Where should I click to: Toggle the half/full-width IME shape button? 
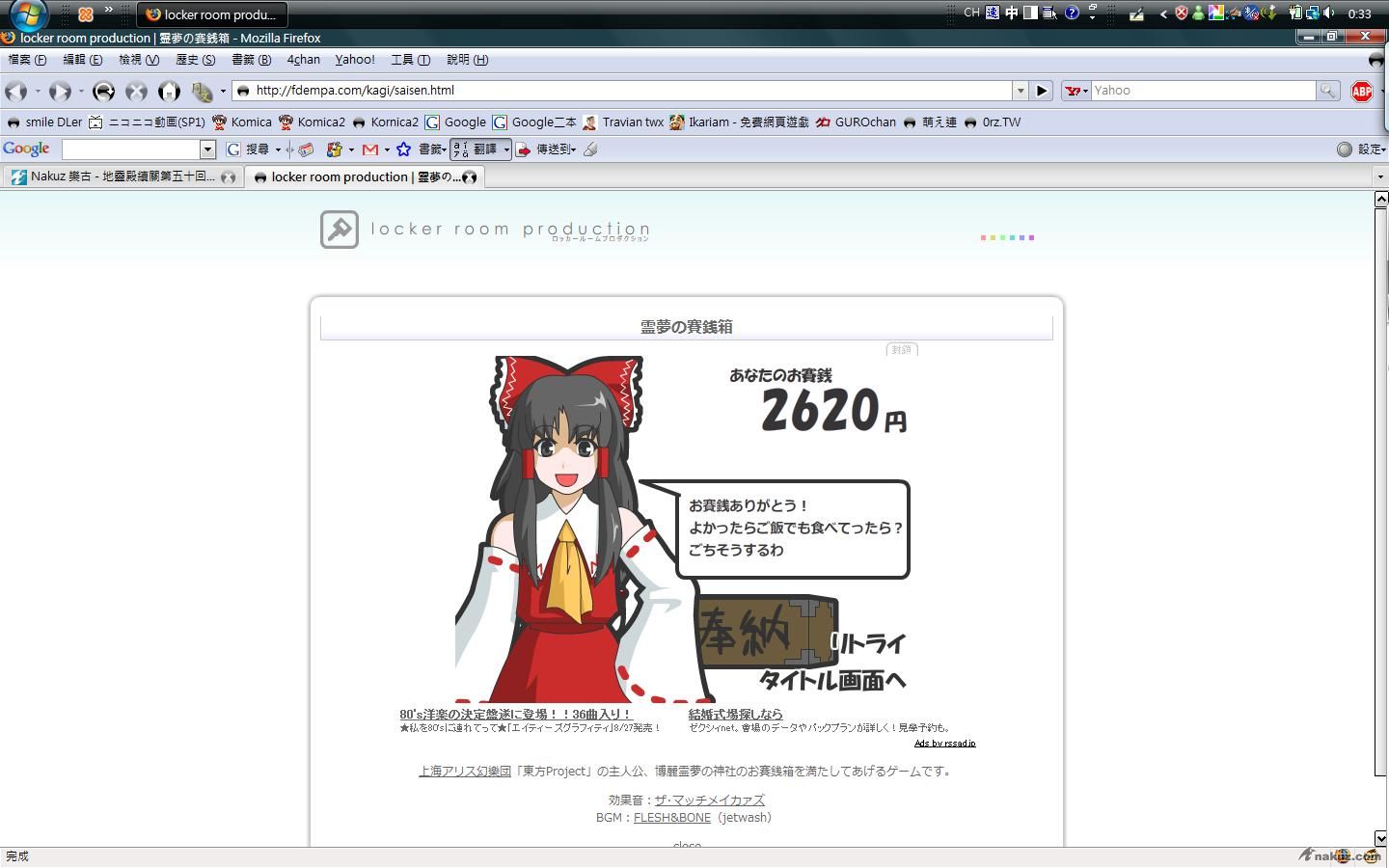click(x=1030, y=13)
